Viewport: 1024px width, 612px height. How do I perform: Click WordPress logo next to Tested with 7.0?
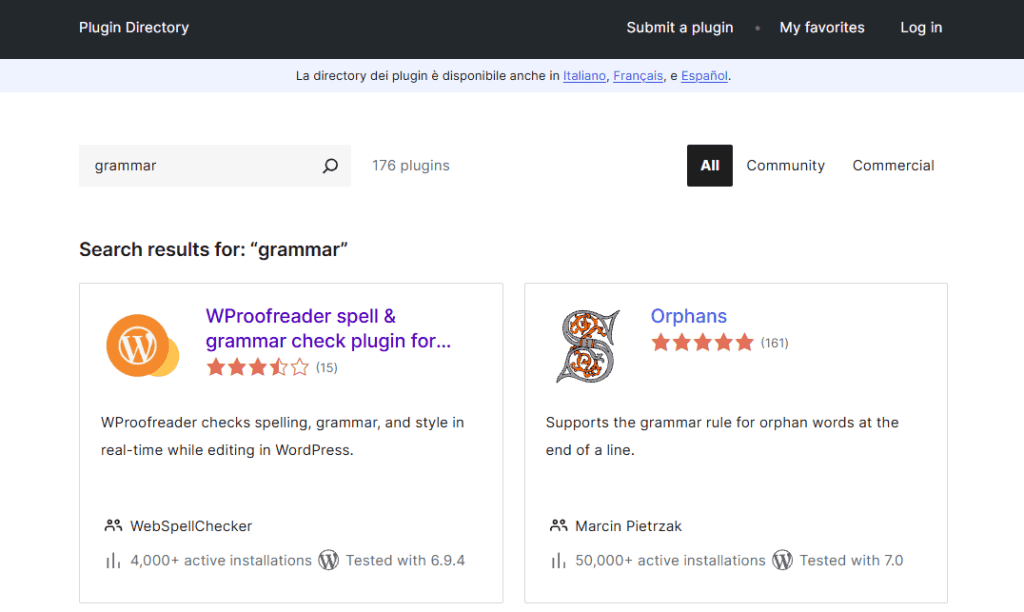pyautogui.click(x=782, y=560)
